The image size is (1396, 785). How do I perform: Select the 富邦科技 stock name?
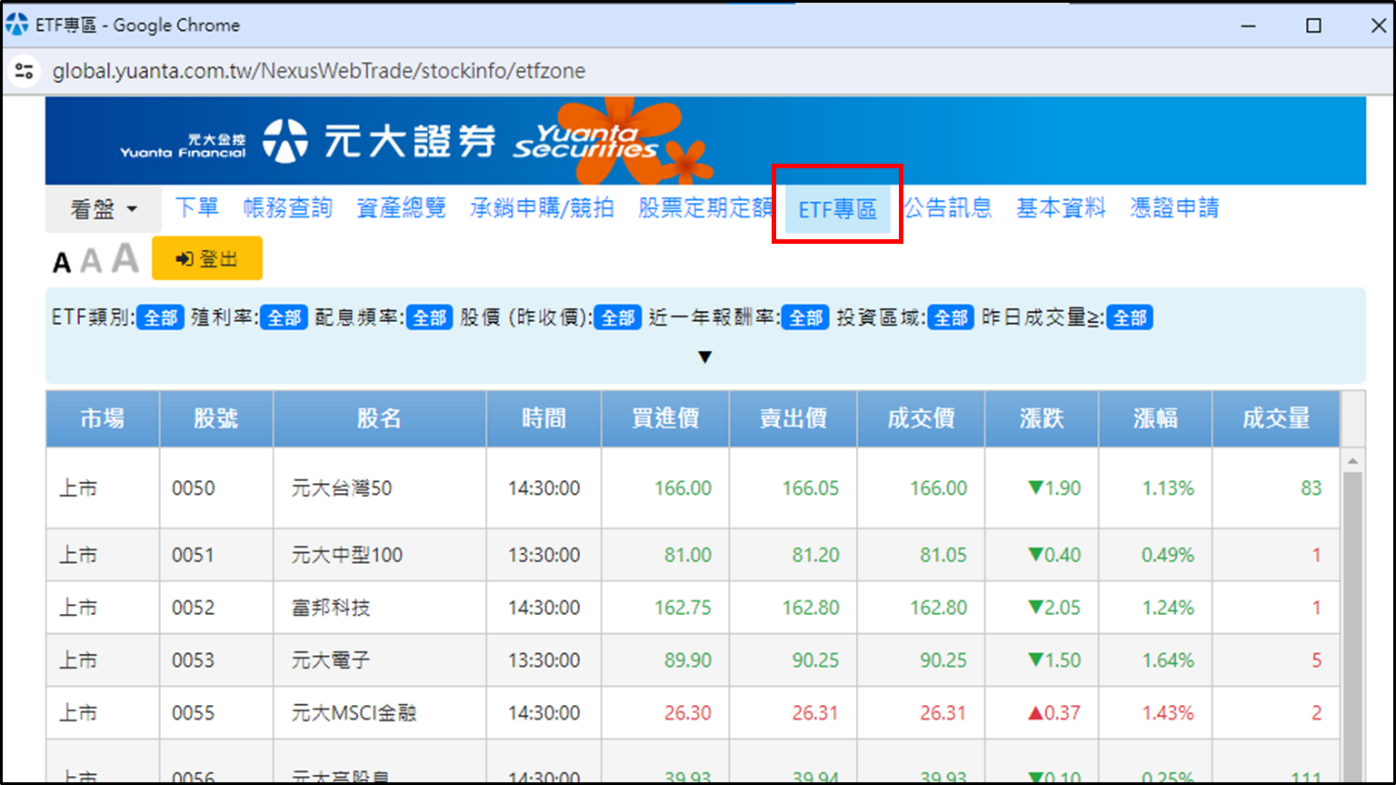[x=331, y=608]
